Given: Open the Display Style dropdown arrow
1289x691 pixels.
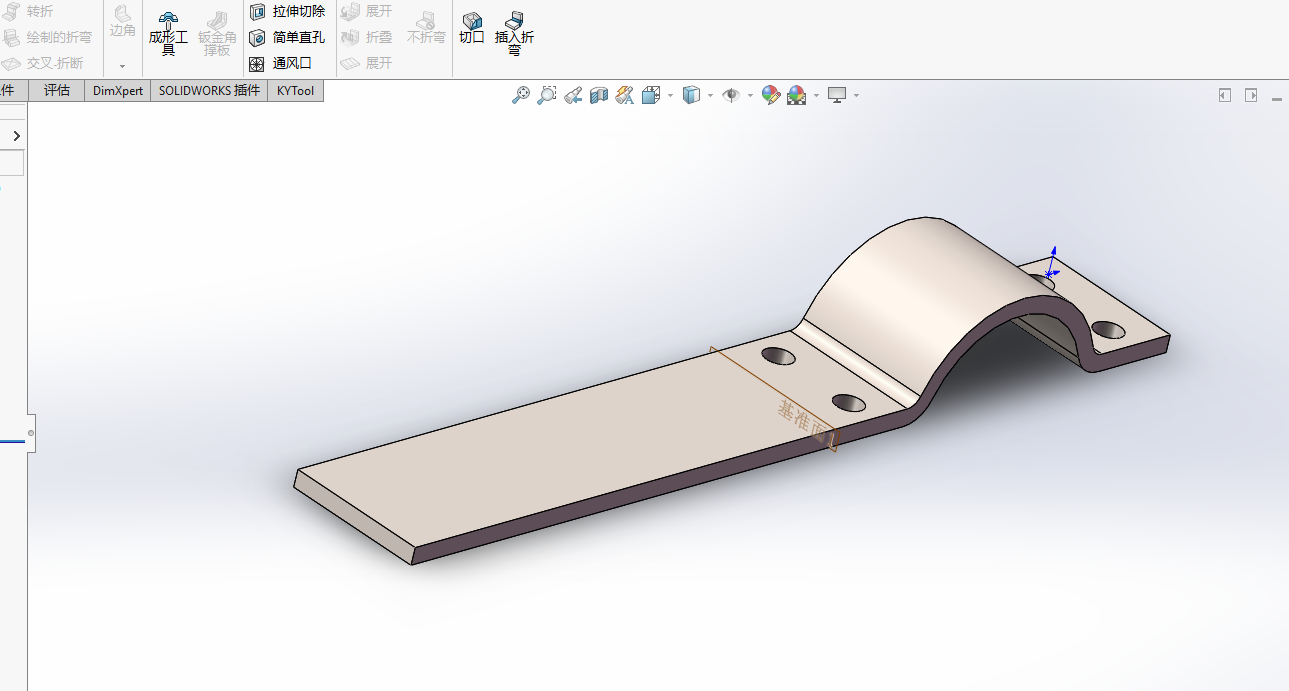Looking at the screenshot, I should click(710, 96).
